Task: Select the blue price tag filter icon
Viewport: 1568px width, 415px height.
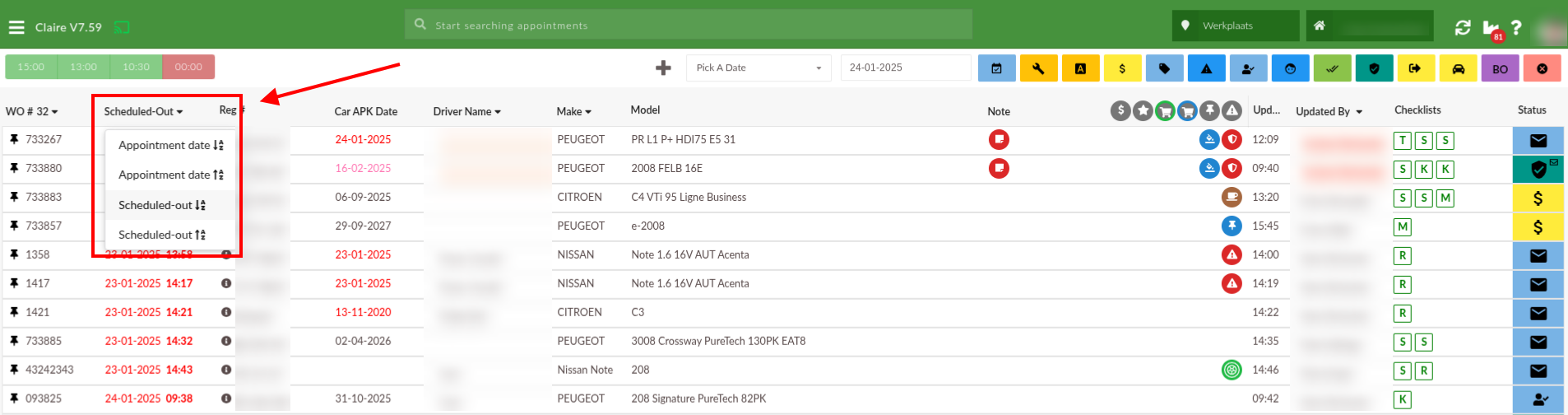Action: 1164,68
